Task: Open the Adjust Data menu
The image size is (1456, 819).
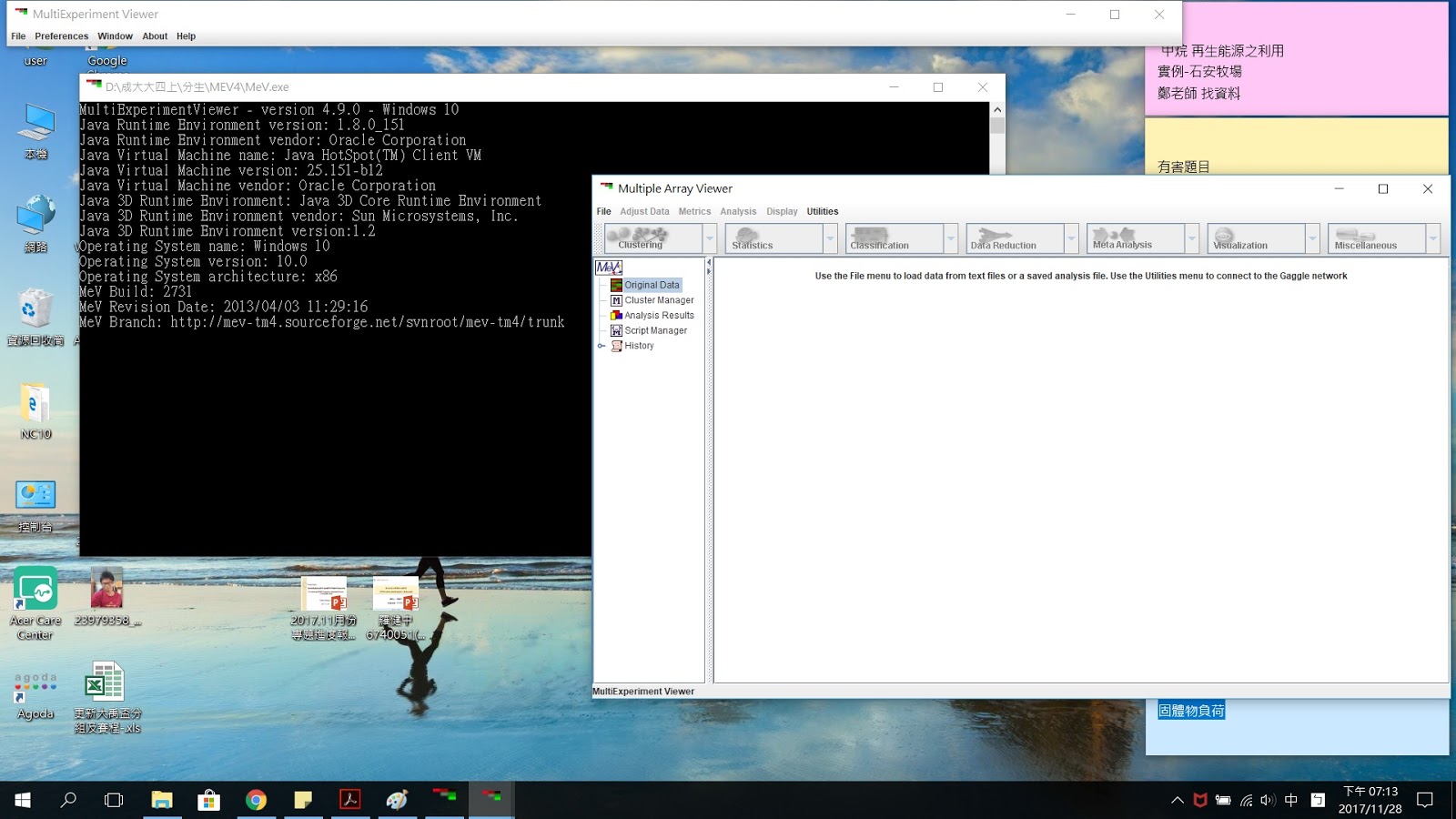Action: 644,210
